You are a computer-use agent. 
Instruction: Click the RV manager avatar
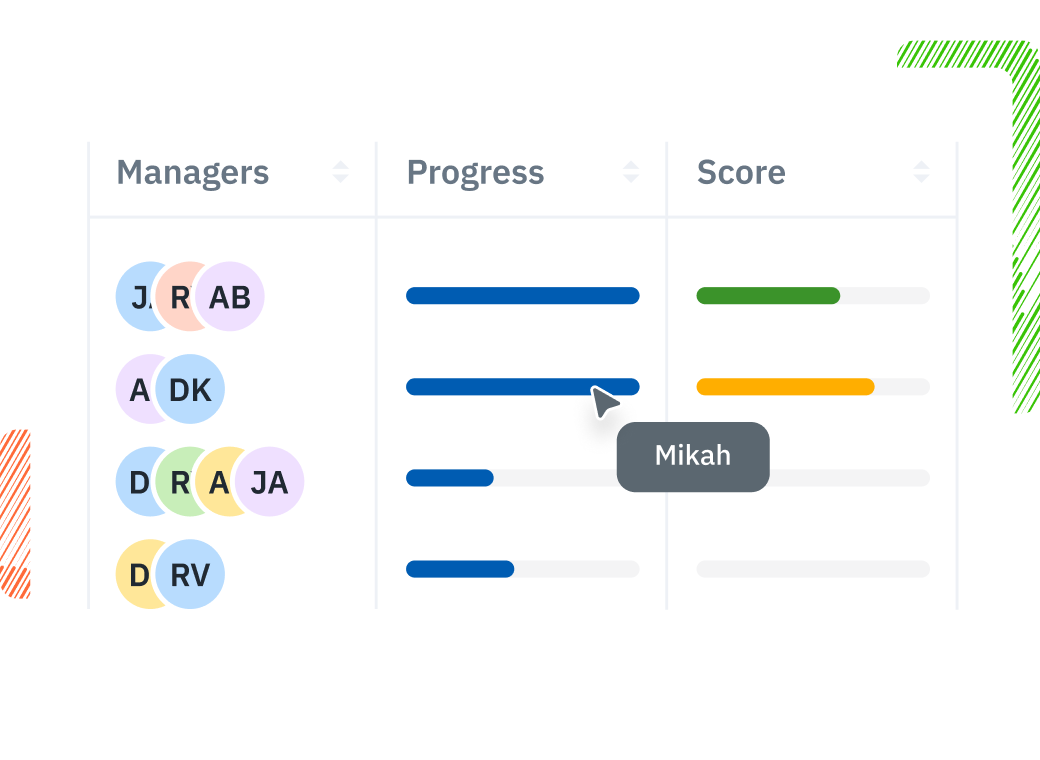coord(191,575)
